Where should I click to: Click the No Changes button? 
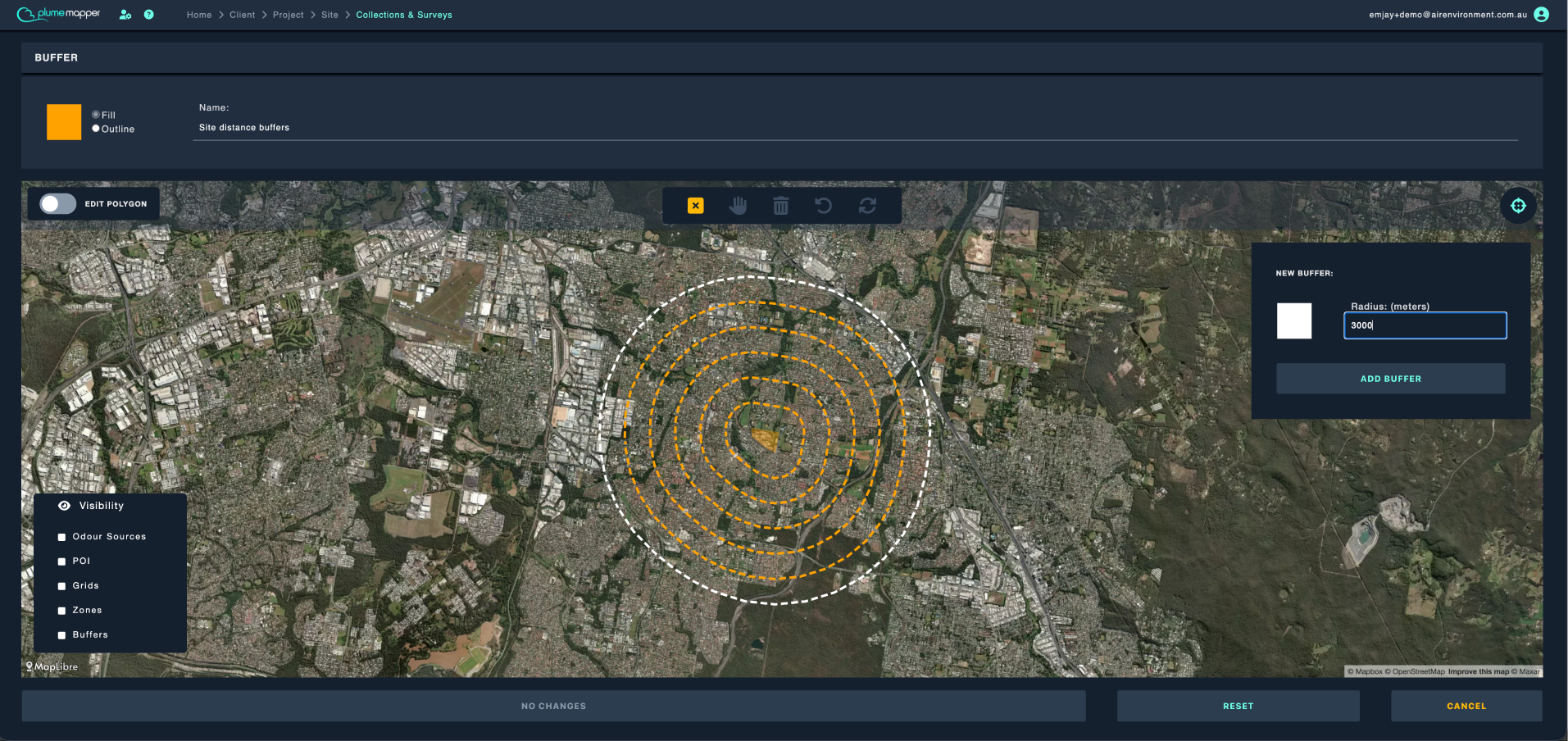(553, 706)
